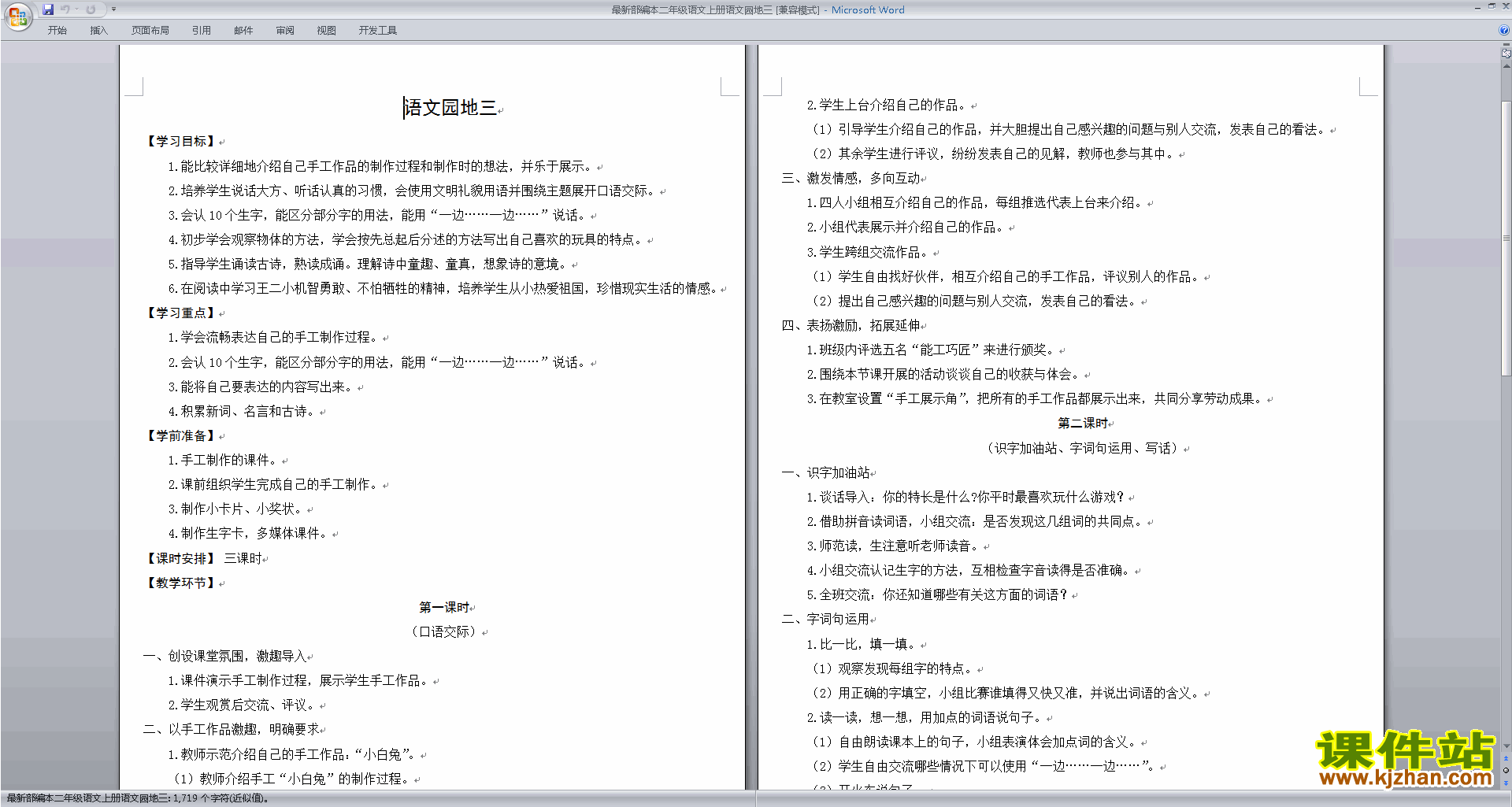
Task: Toggle the ruler icon above the scrollbar
Action: tap(1506, 54)
